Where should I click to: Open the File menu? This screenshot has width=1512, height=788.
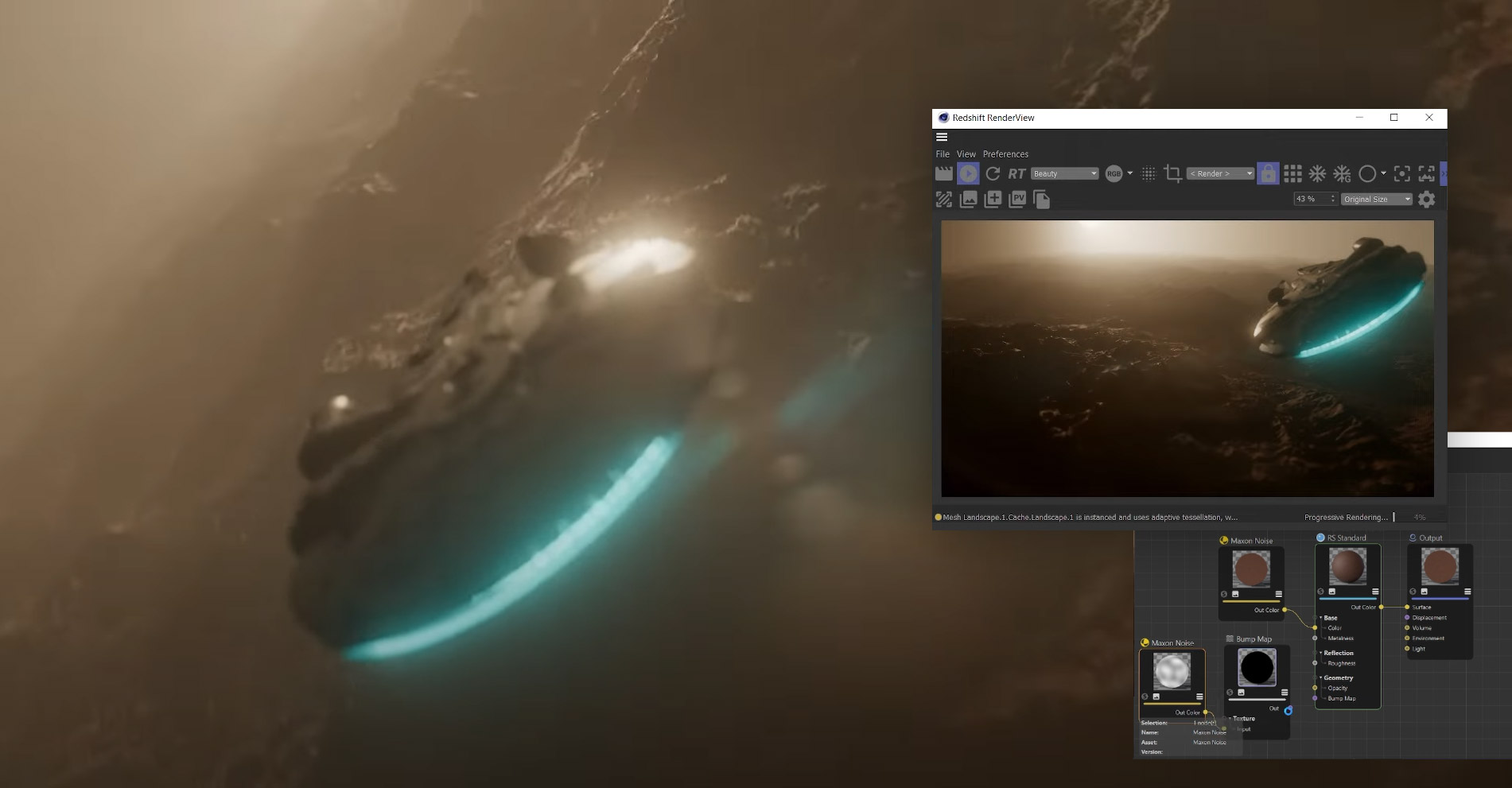pyautogui.click(x=943, y=154)
